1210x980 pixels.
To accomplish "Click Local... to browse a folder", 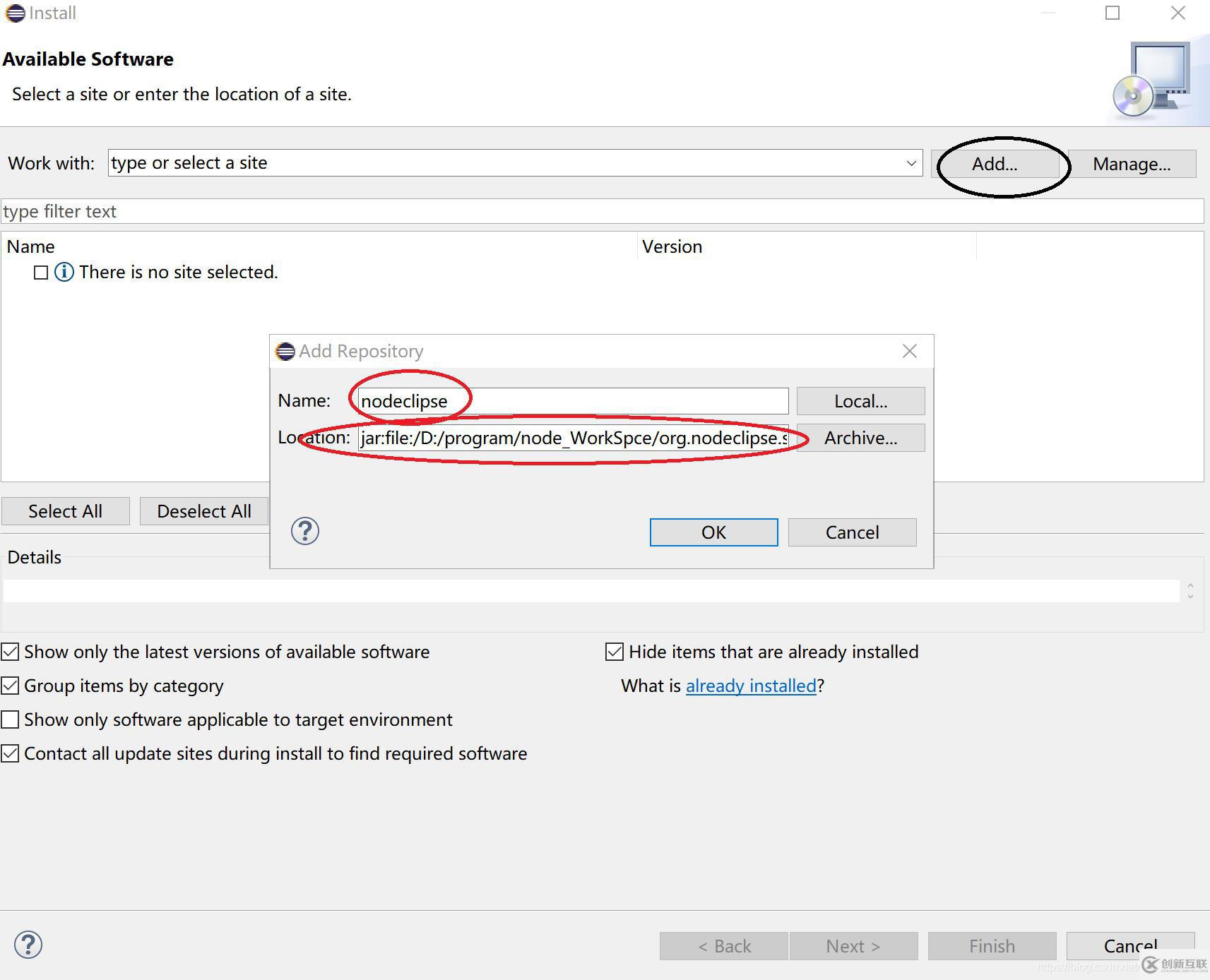I will pos(860,401).
